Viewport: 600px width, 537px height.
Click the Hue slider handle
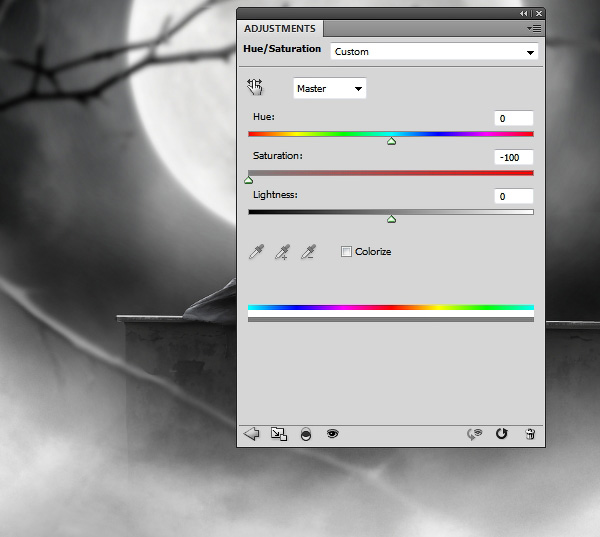(391, 141)
